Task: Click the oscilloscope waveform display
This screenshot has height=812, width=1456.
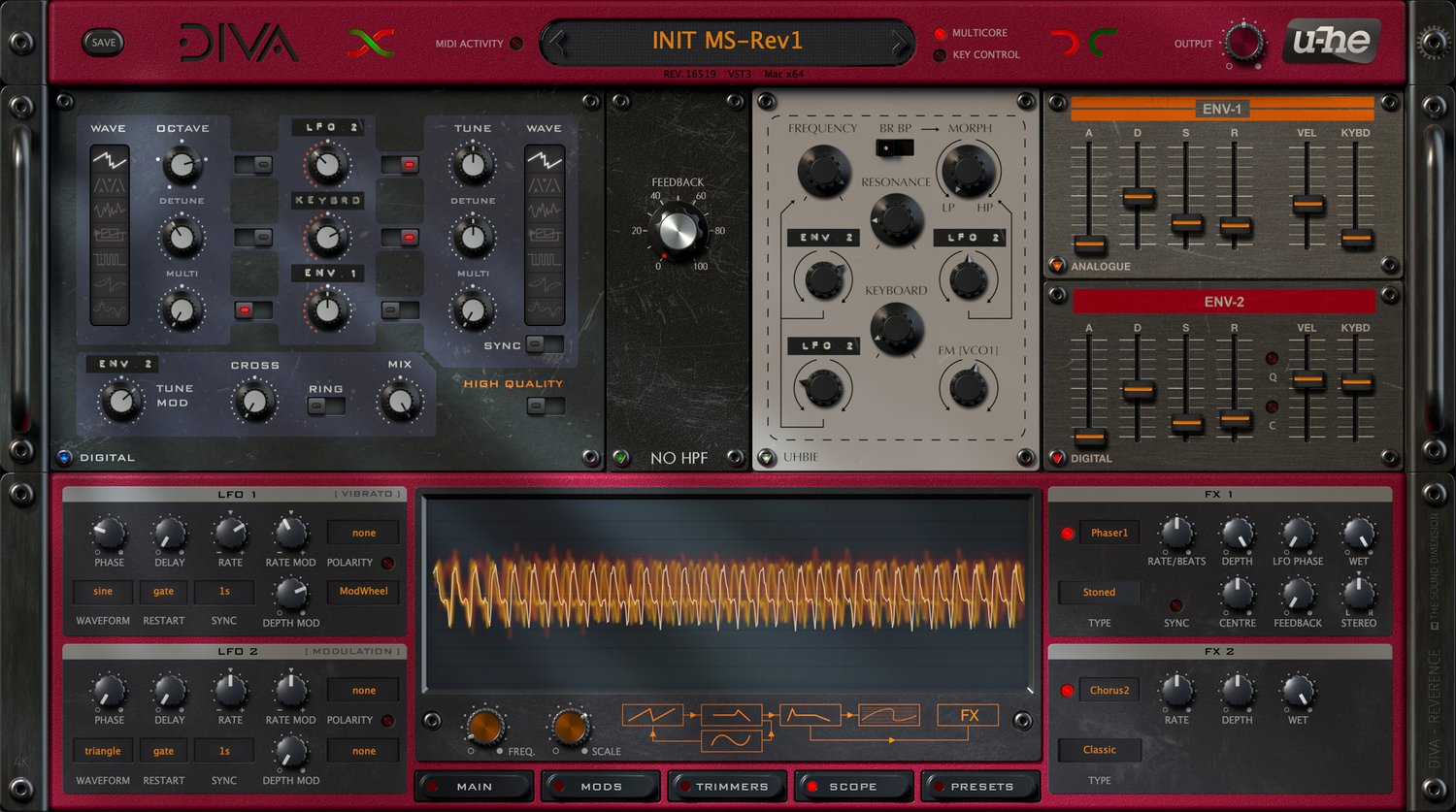Action: click(x=727, y=594)
